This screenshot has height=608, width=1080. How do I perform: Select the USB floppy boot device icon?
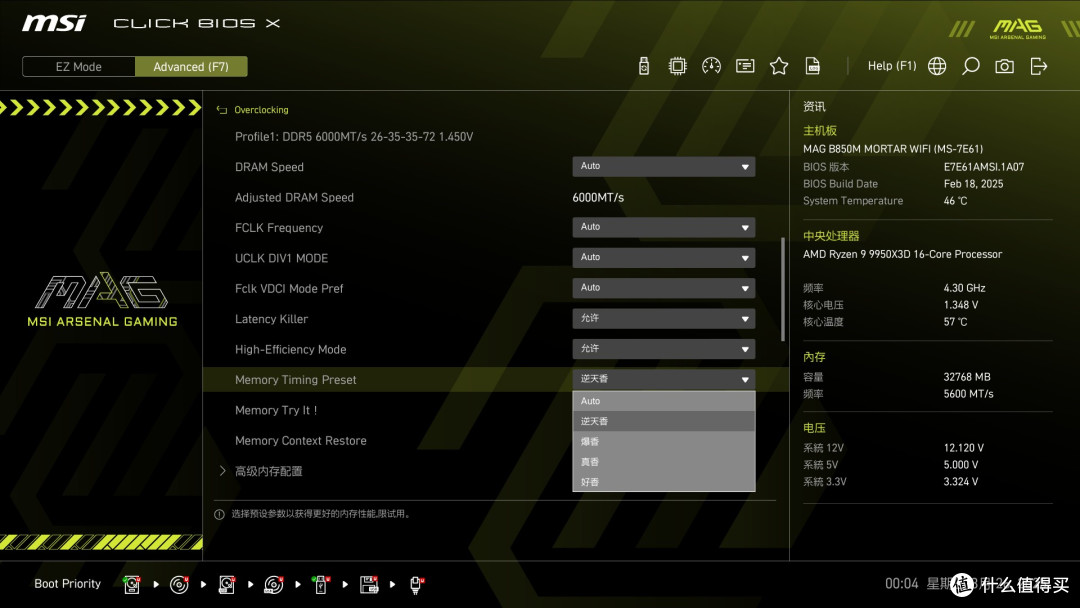[368, 585]
